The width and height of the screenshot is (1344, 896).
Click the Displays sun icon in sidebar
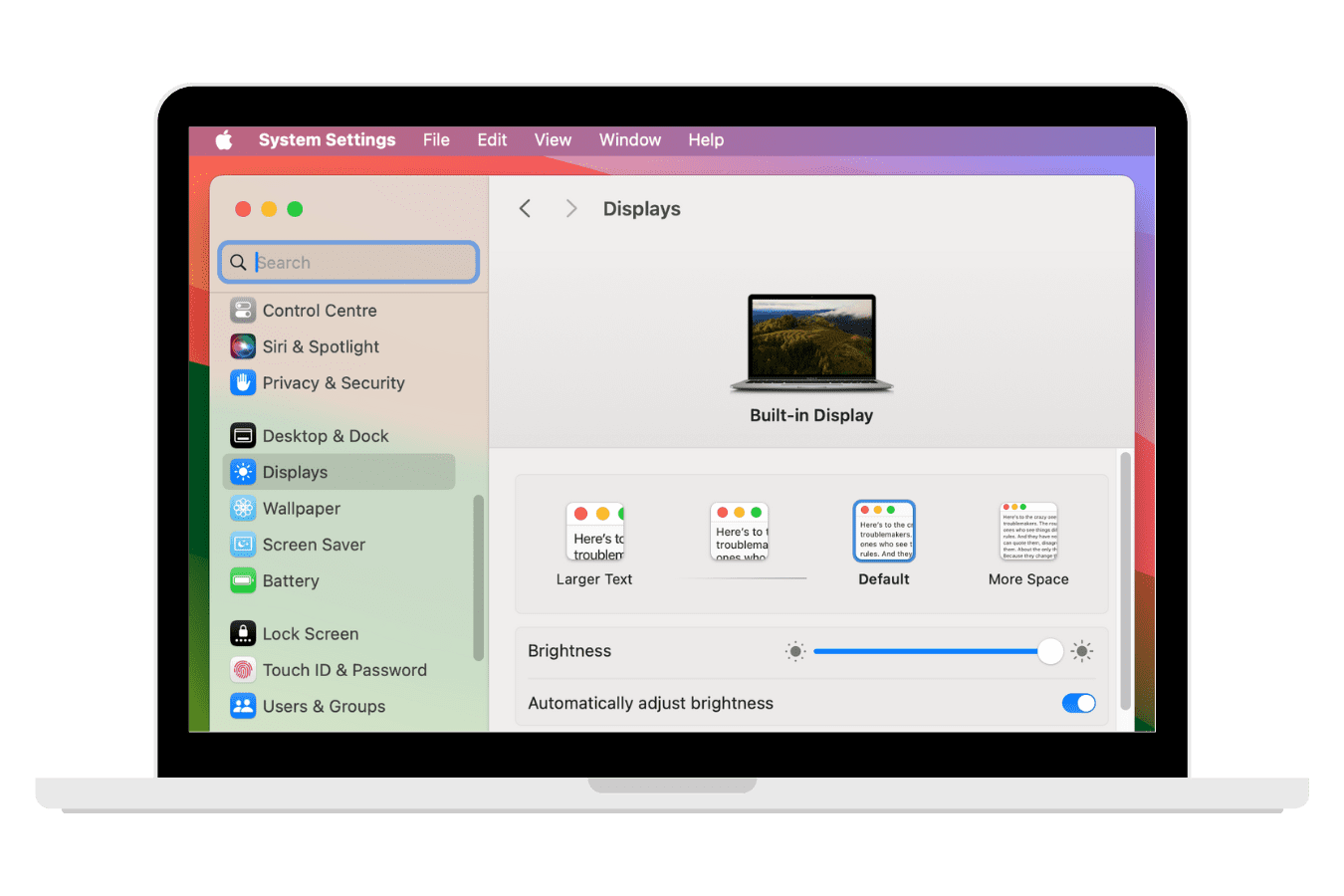243,472
